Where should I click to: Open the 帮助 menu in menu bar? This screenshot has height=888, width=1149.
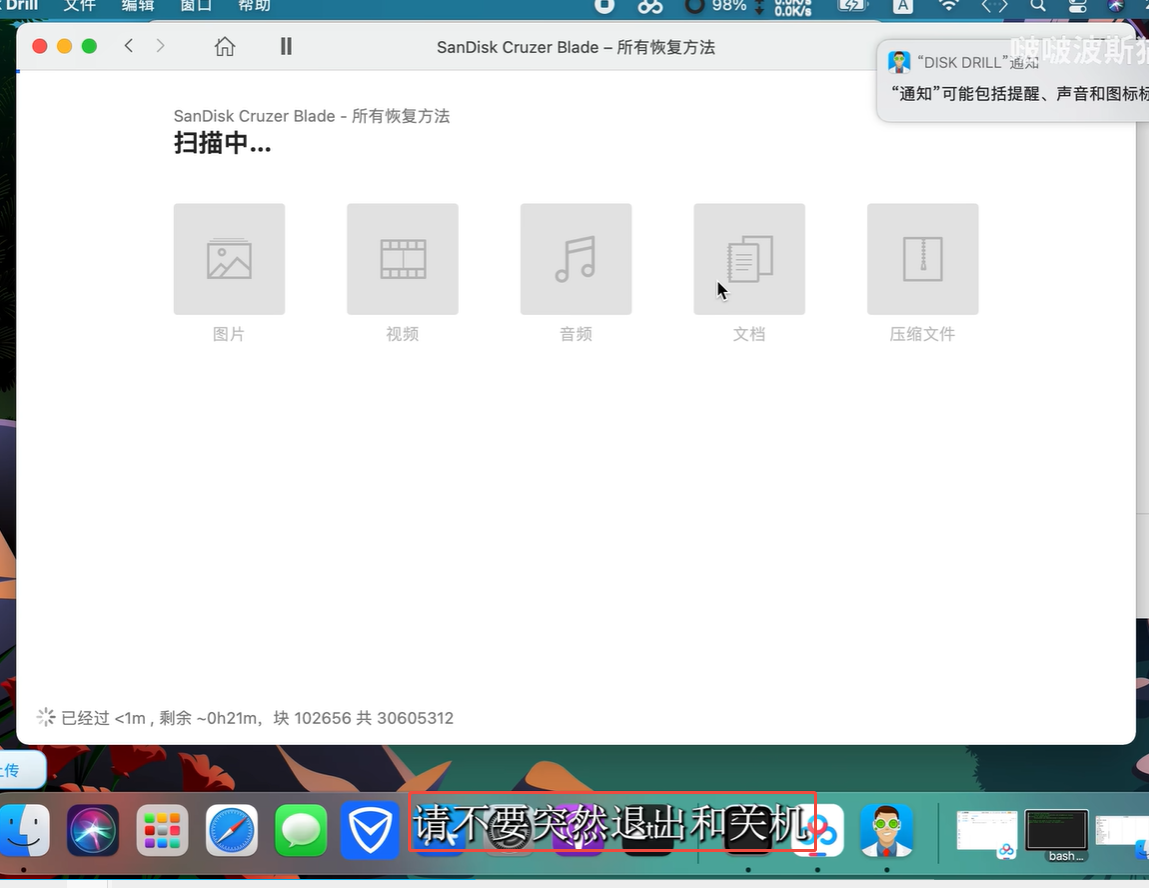pos(255,6)
